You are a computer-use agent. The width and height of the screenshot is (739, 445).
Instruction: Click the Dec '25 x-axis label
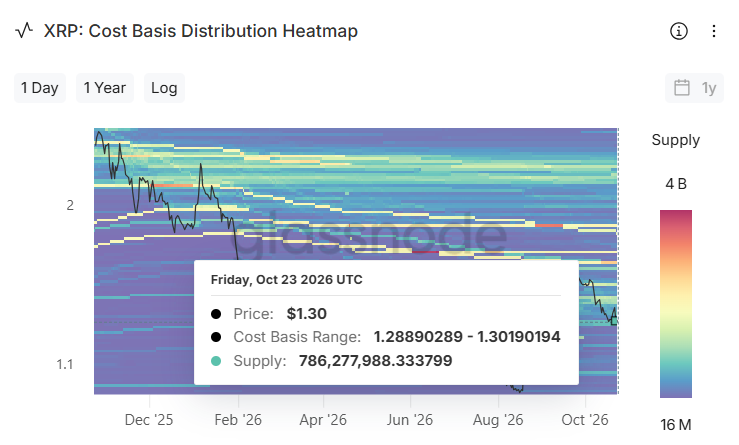149,420
